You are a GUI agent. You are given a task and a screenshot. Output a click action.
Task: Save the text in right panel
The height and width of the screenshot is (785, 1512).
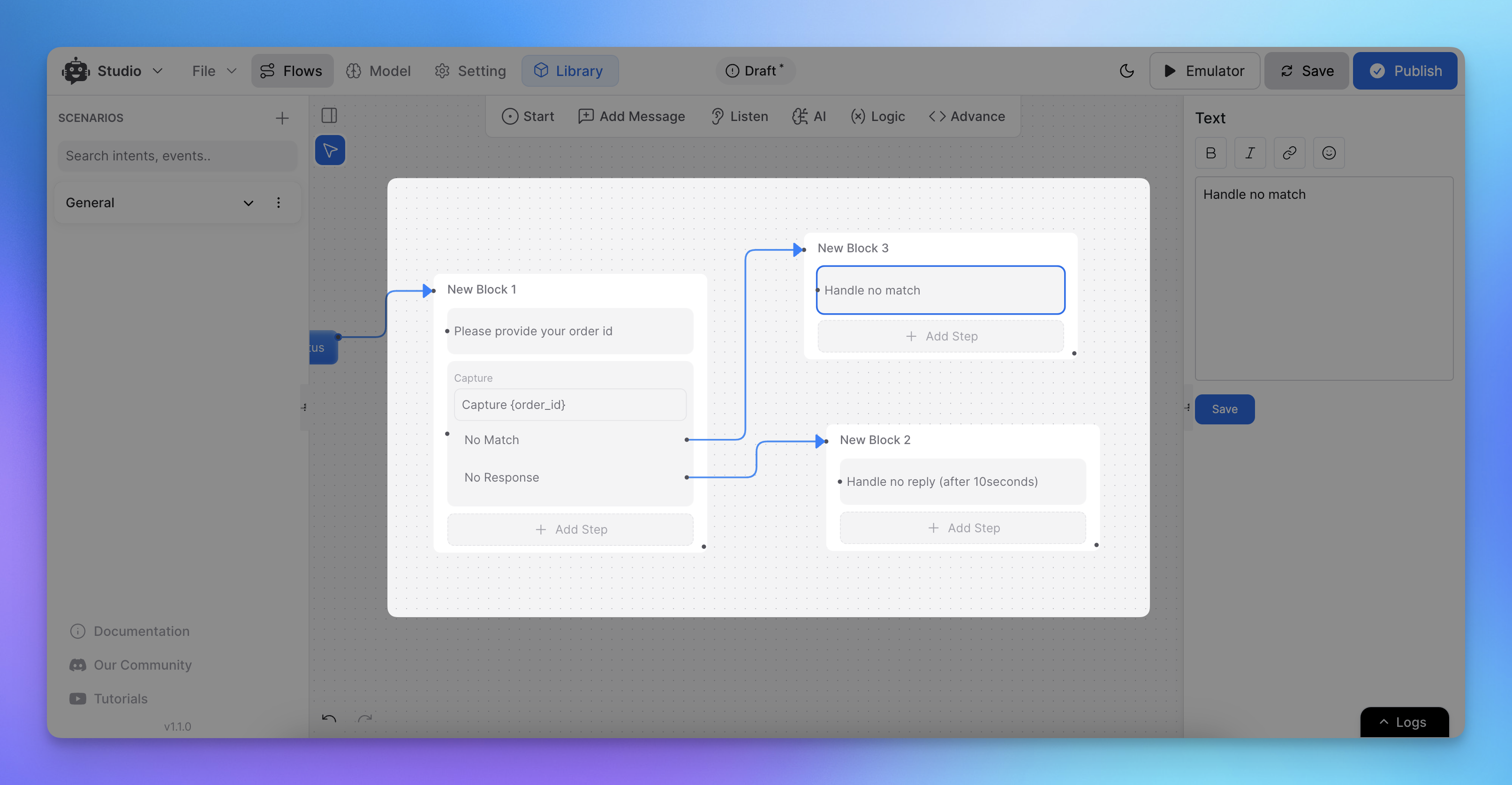point(1225,409)
